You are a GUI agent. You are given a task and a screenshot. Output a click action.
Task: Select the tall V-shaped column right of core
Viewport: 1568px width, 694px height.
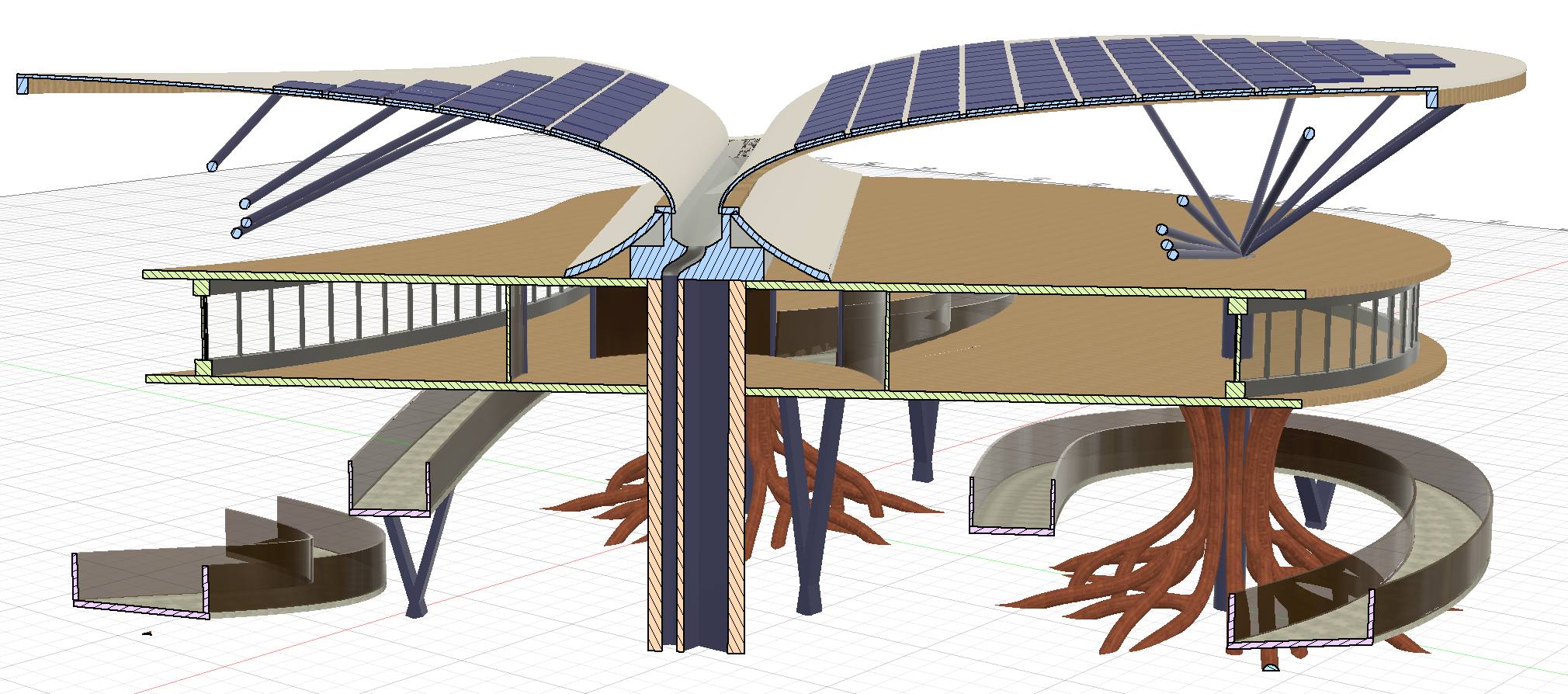coord(811,505)
